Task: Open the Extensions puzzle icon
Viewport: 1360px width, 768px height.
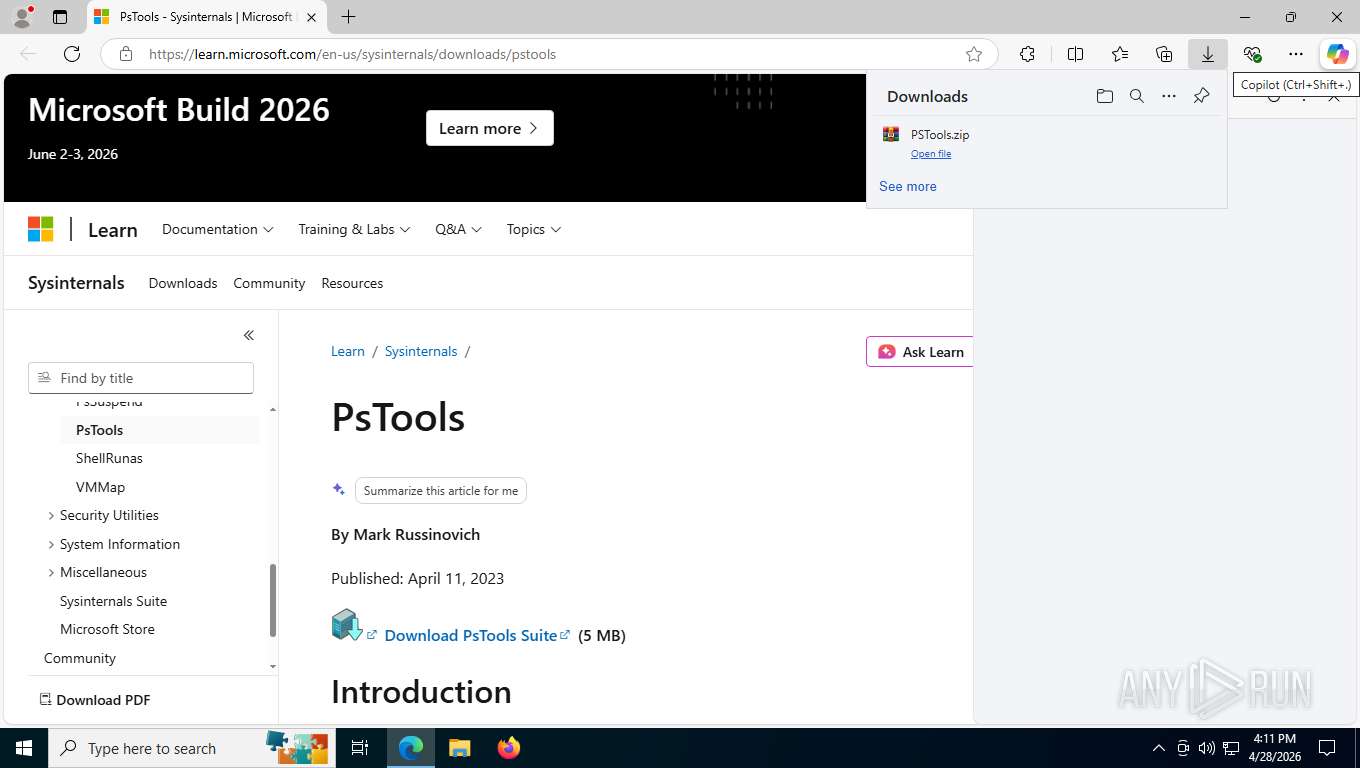Action: click(1027, 54)
